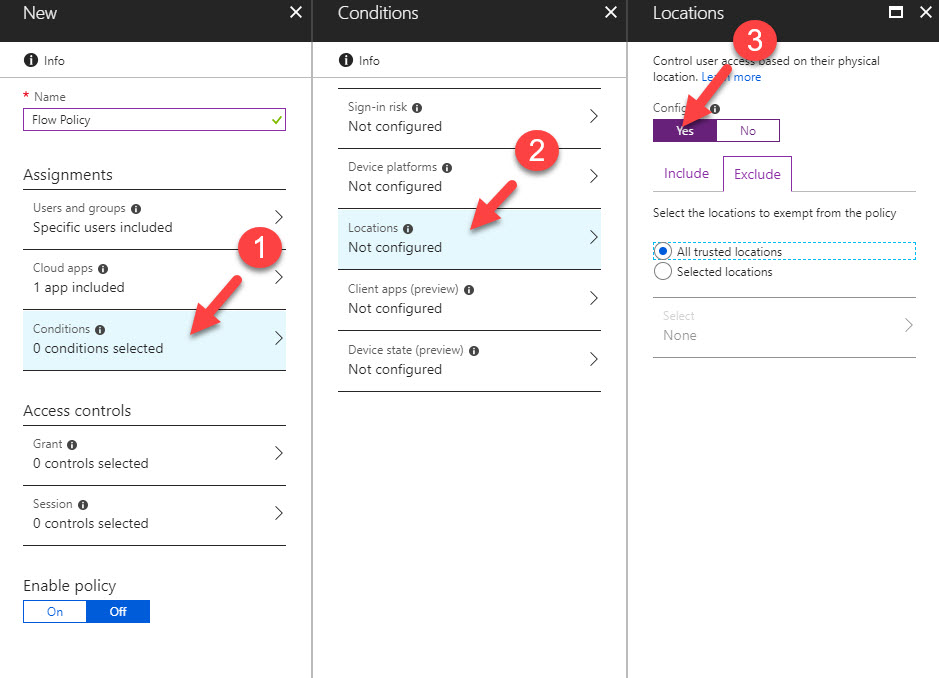This screenshot has width=939, height=678.
Task: Click the info icon beside Users and groups
Action: click(x=136, y=208)
